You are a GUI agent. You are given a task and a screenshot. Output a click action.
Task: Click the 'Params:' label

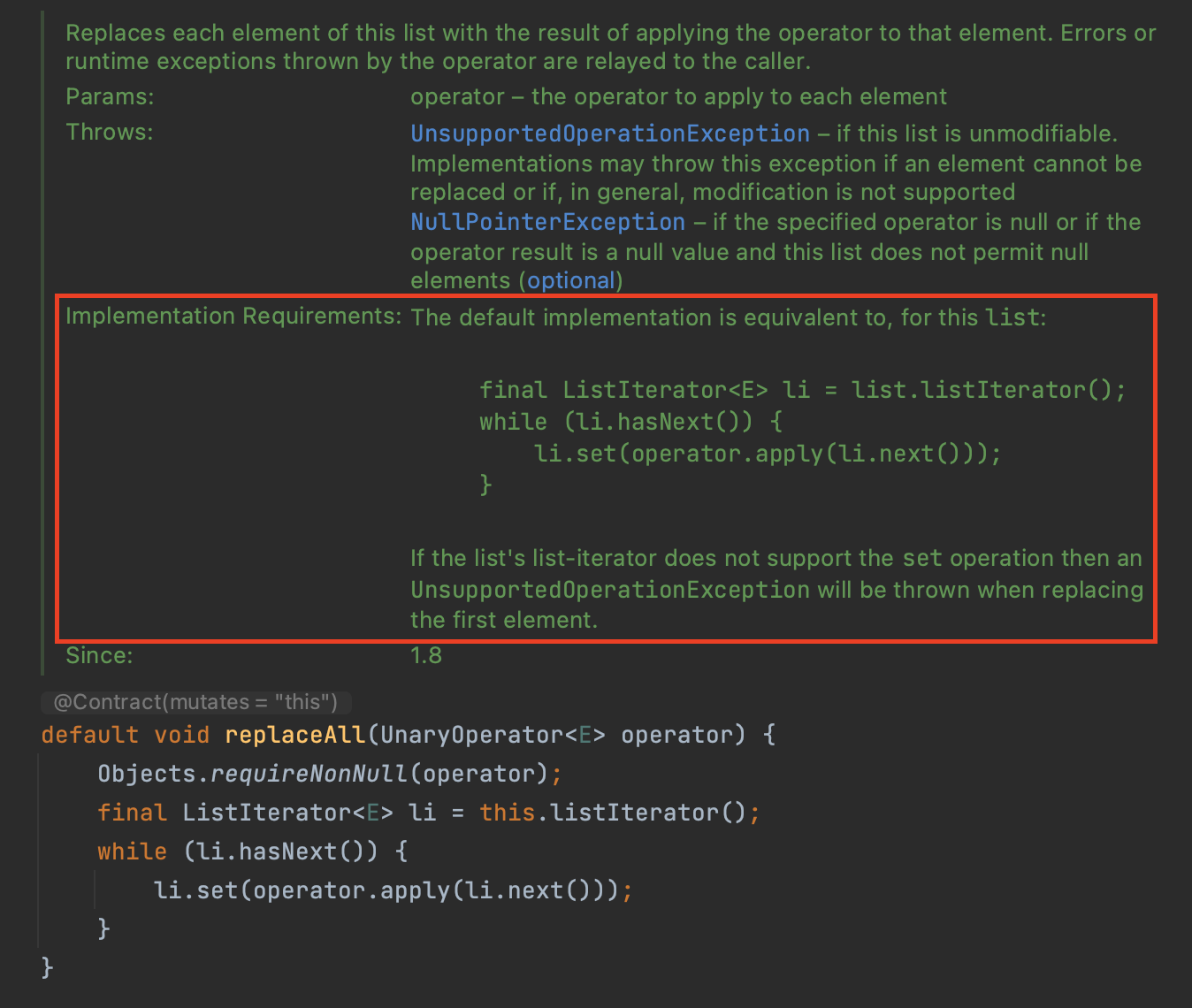110,96
